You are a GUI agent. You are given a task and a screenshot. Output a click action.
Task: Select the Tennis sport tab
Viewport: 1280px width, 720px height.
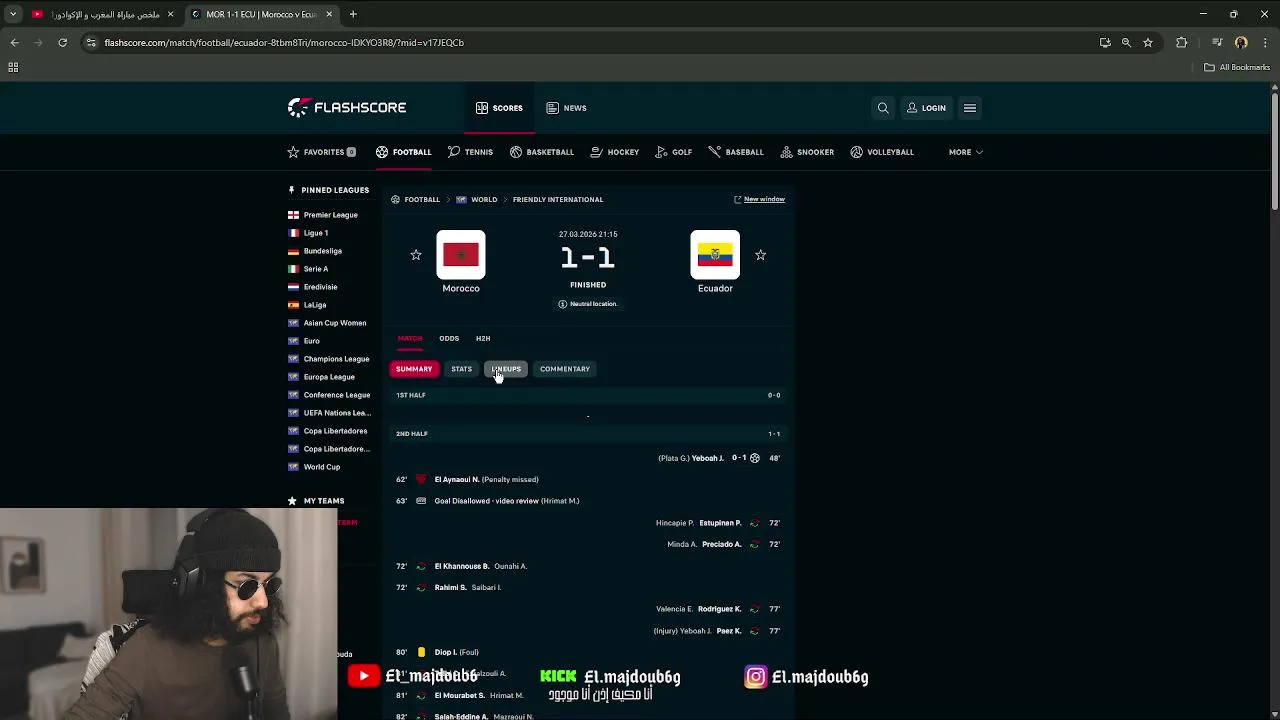tap(470, 152)
